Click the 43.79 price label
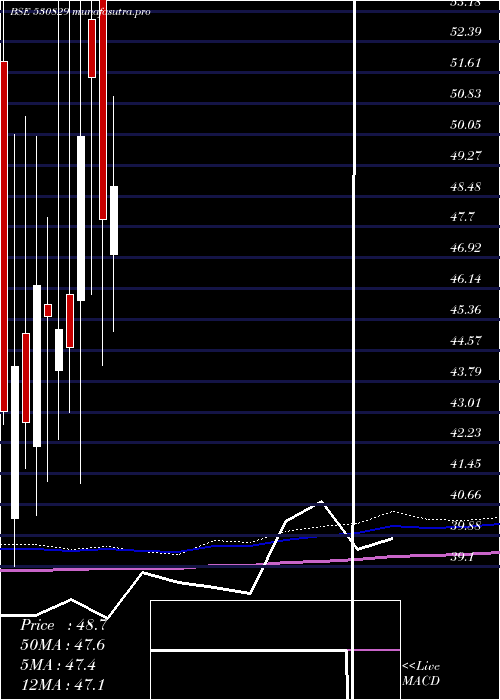Image resolution: width=500 pixels, height=700 pixels. [x=466, y=372]
